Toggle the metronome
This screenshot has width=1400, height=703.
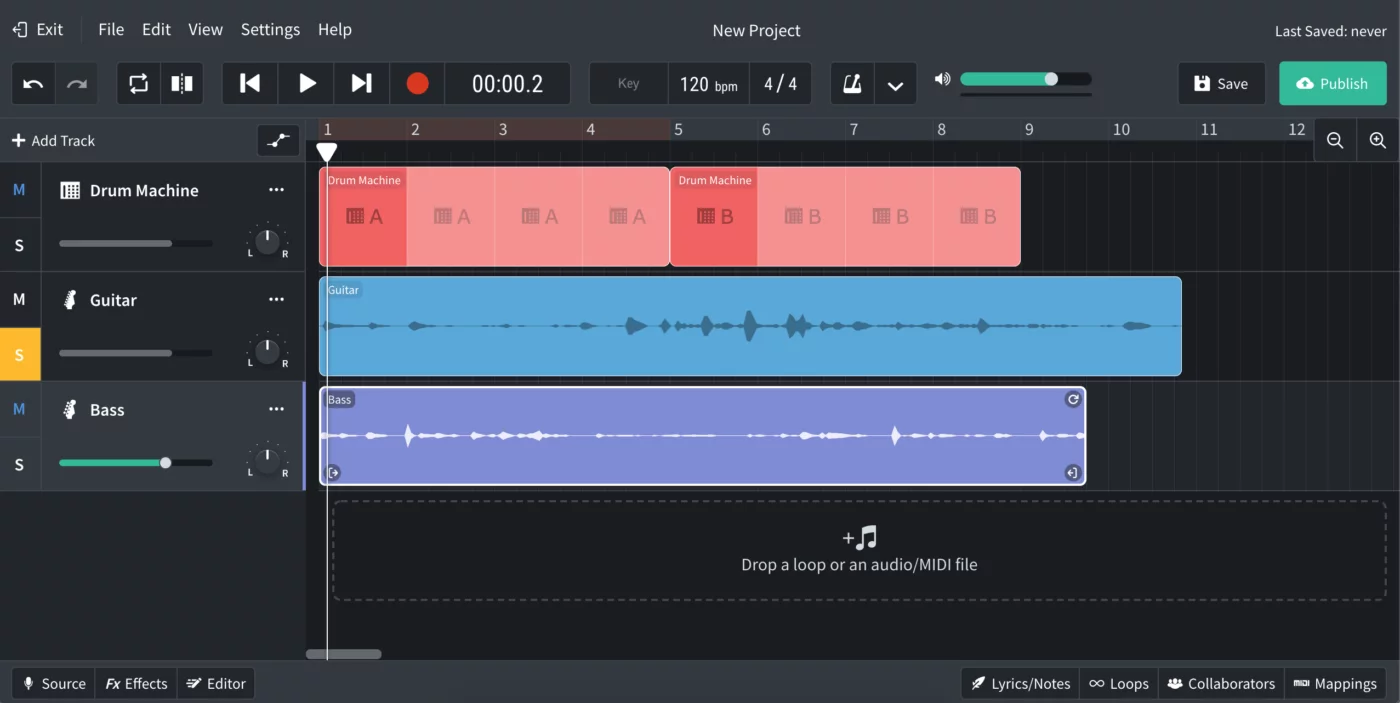852,84
